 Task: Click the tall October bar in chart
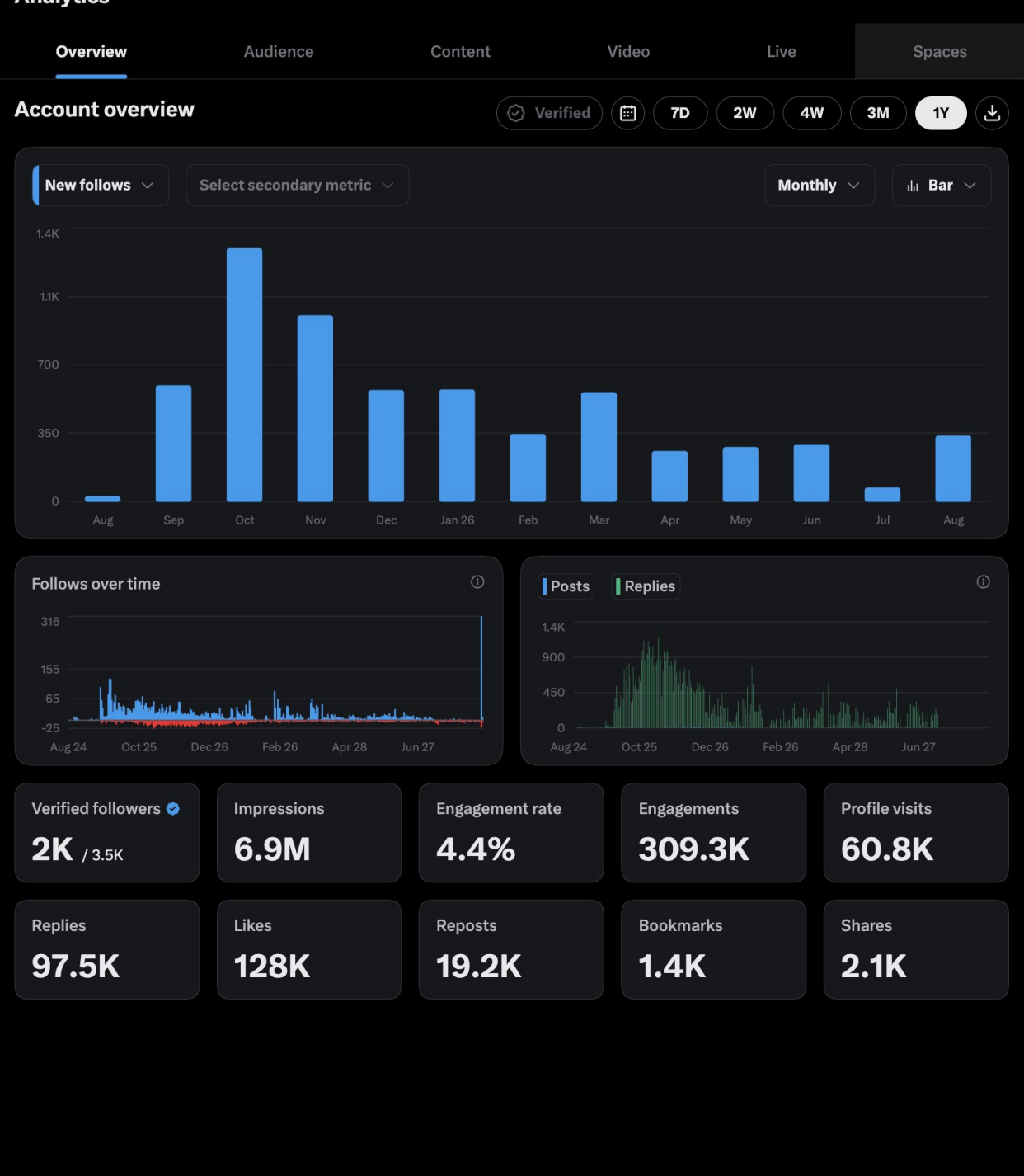pyautogui.click(x=245, y=374)
